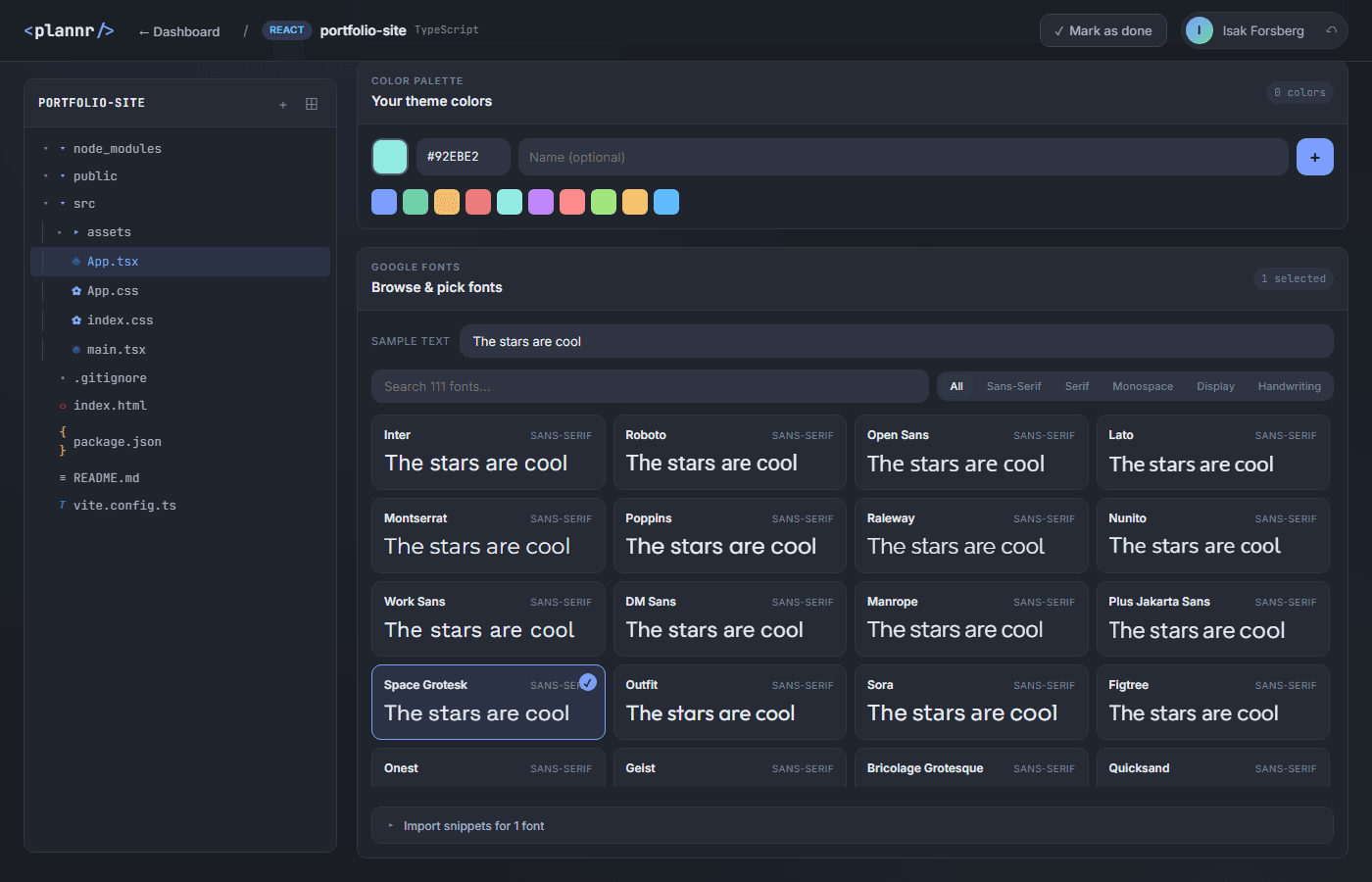
Task: Click the #92EBE2 hex color field
Action: (x=464, y=157)
